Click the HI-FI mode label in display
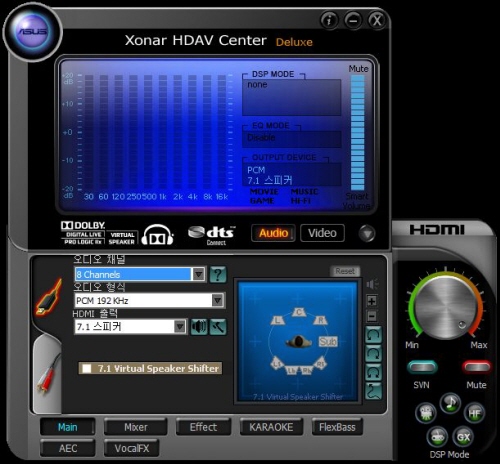The height and width of the screenshot is (464, 500). 301,201
